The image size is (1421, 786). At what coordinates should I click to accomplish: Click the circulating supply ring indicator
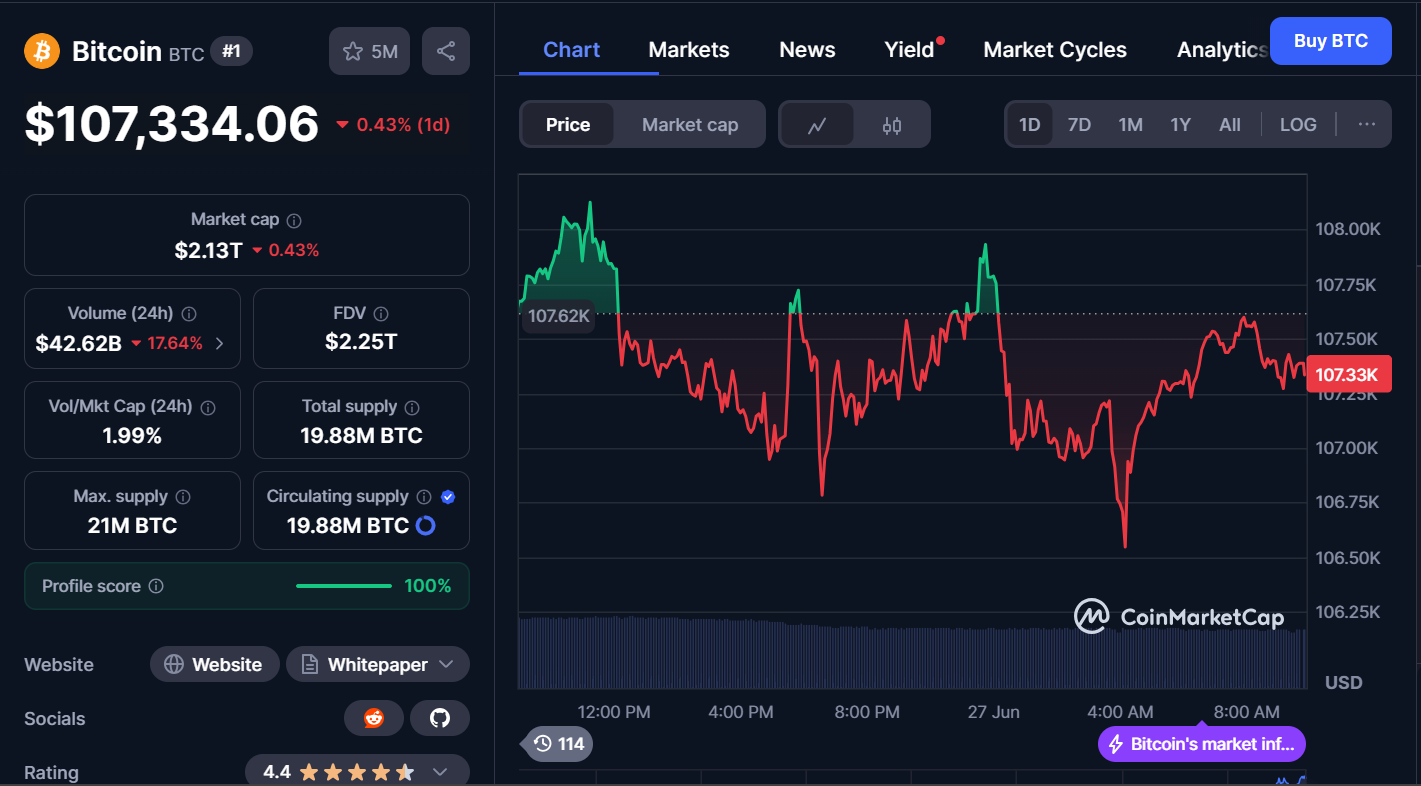click(x=425, y=525)
